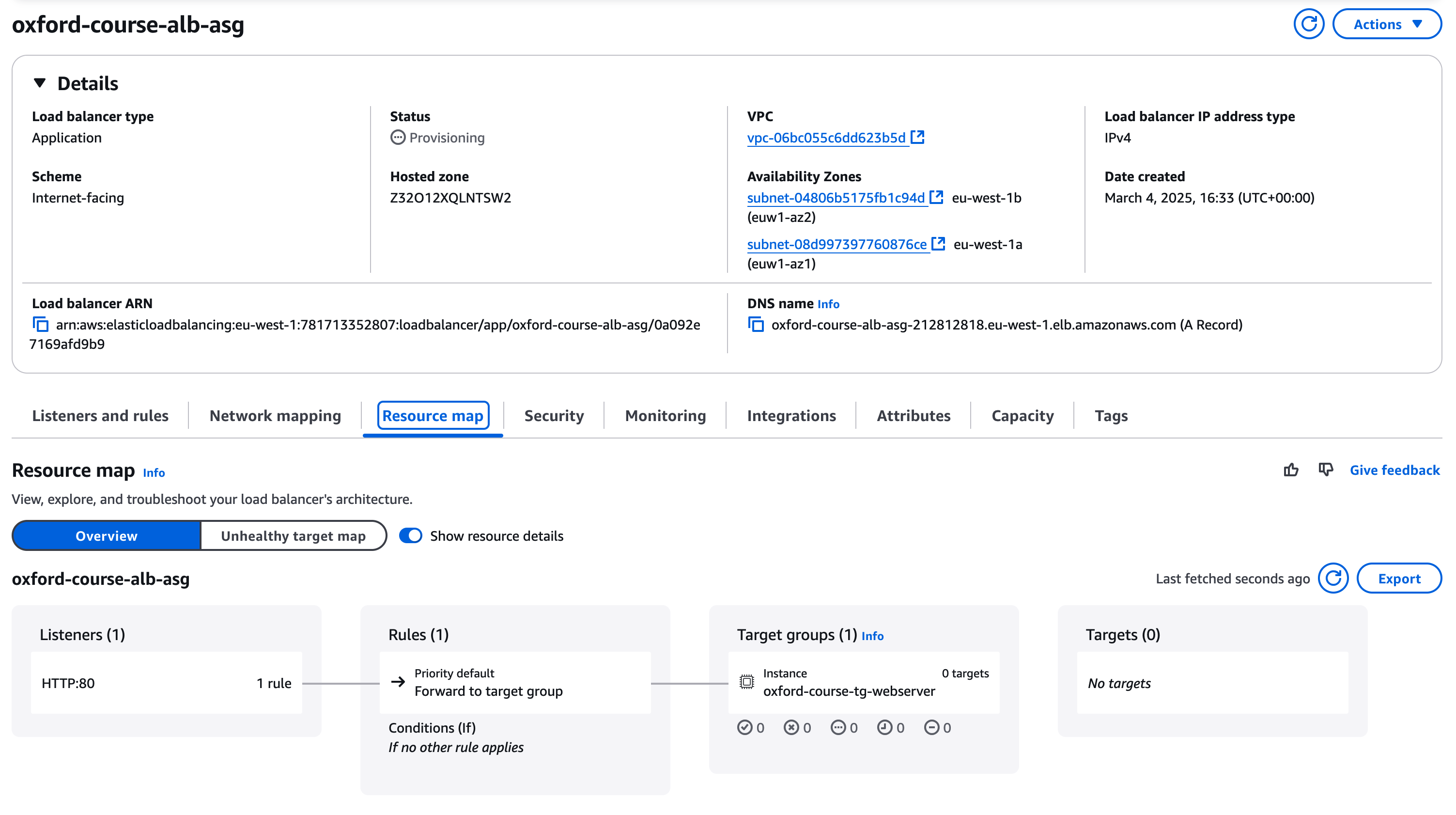Click Info next to DNS name
The height and width of the screenshot is (815, 1456).
pyautogui.click(x=828, y=304)
